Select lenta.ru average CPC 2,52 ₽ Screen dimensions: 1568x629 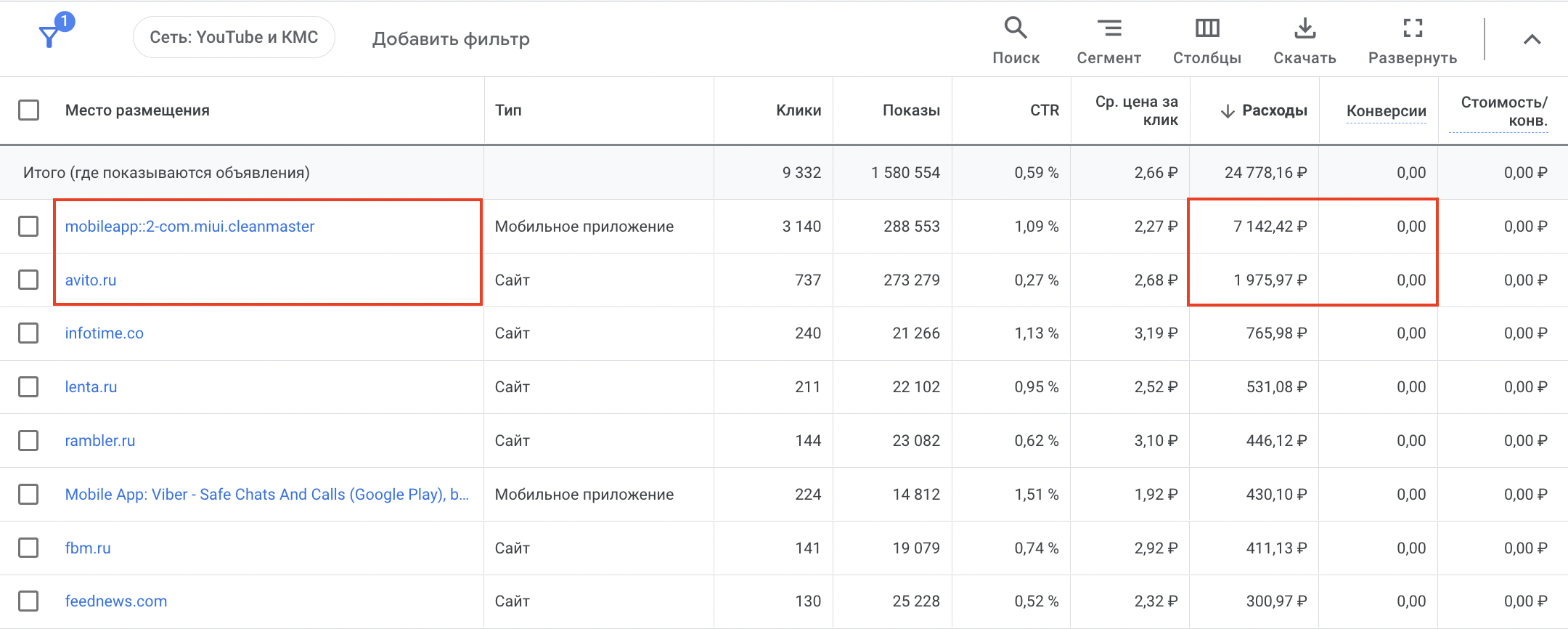pos(1156,387)
